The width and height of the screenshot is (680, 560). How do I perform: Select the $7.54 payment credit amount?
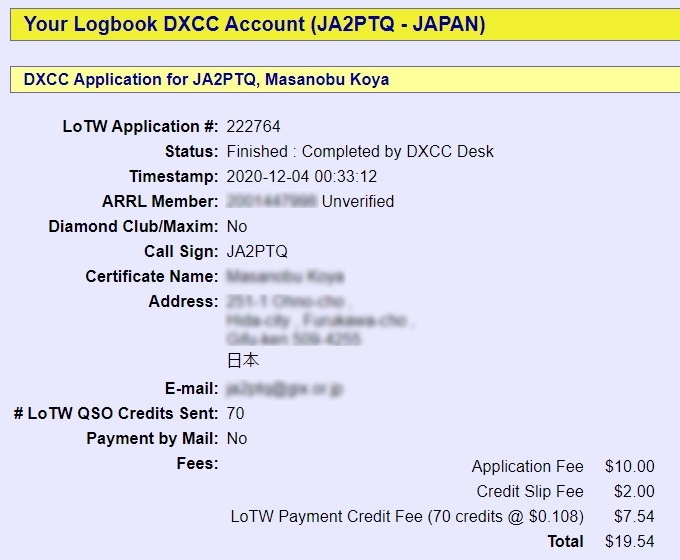[x=634, y=517]
